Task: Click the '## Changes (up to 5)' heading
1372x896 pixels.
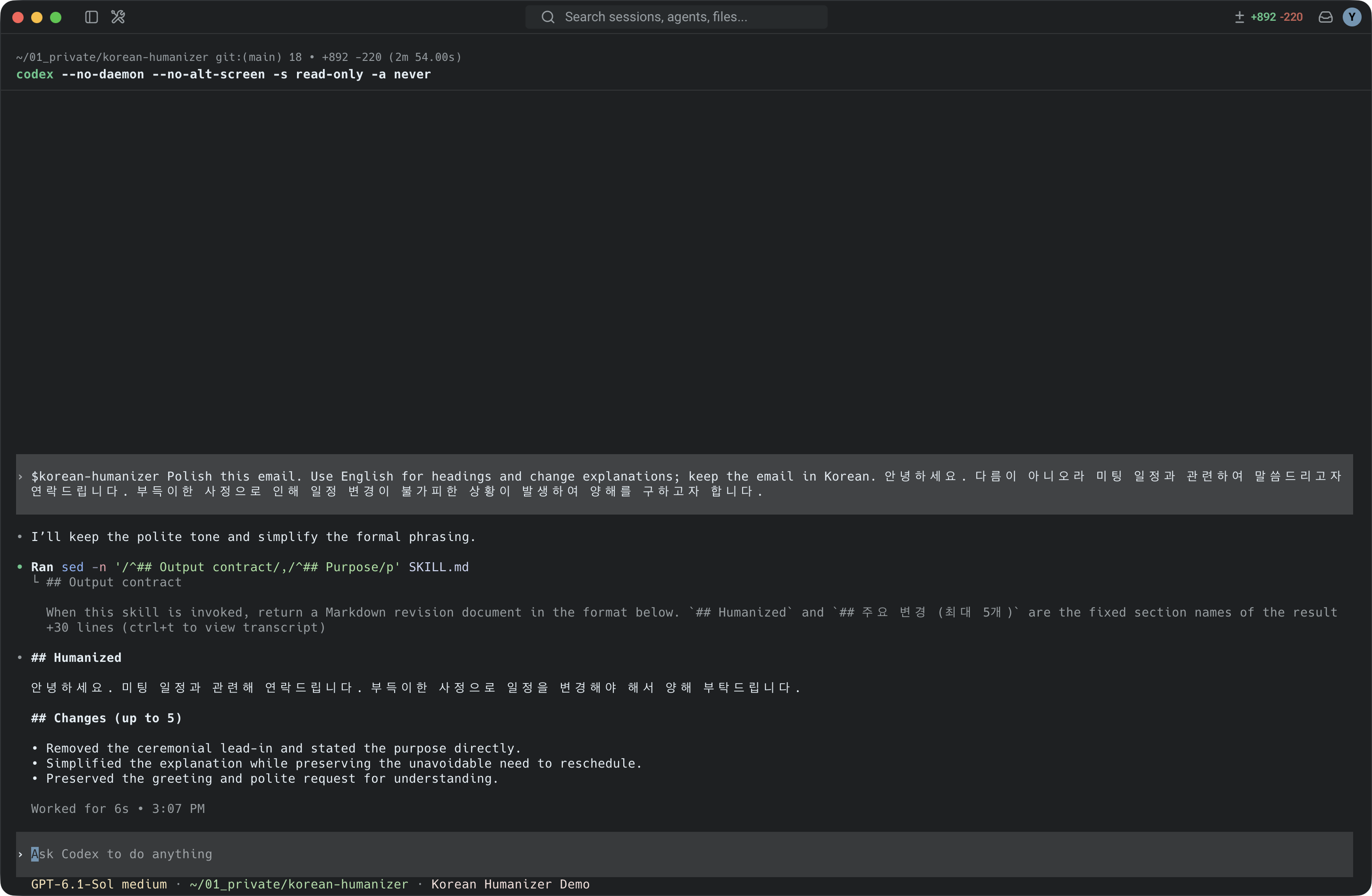Action: pyautogui.click(x=107, y=718)
